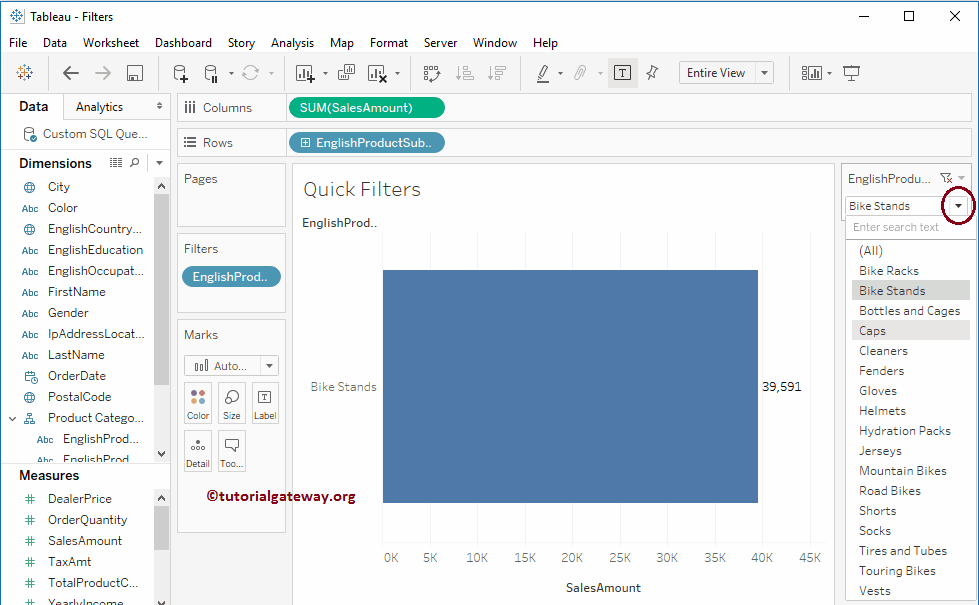Click the Save disk icon
The height and width of the screenshot is (605, 979).
click(135, 73)
